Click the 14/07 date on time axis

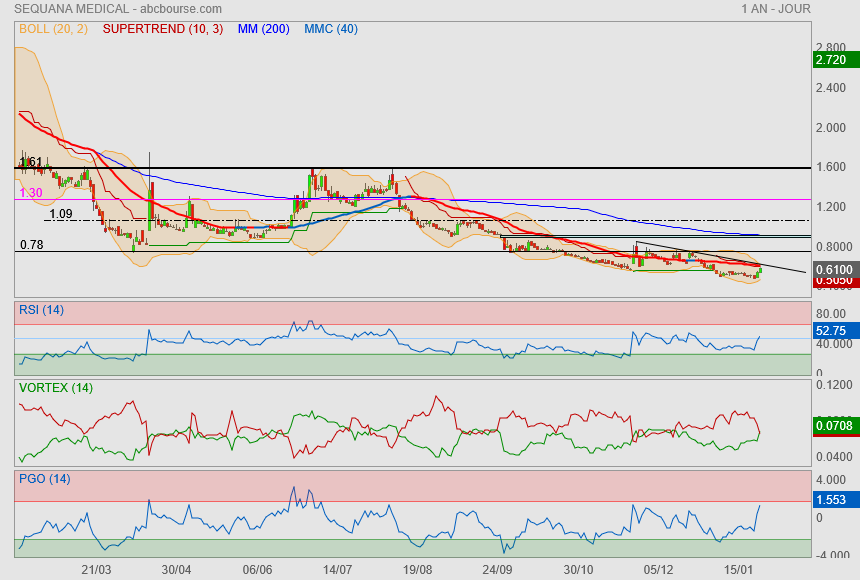(337, 569)
